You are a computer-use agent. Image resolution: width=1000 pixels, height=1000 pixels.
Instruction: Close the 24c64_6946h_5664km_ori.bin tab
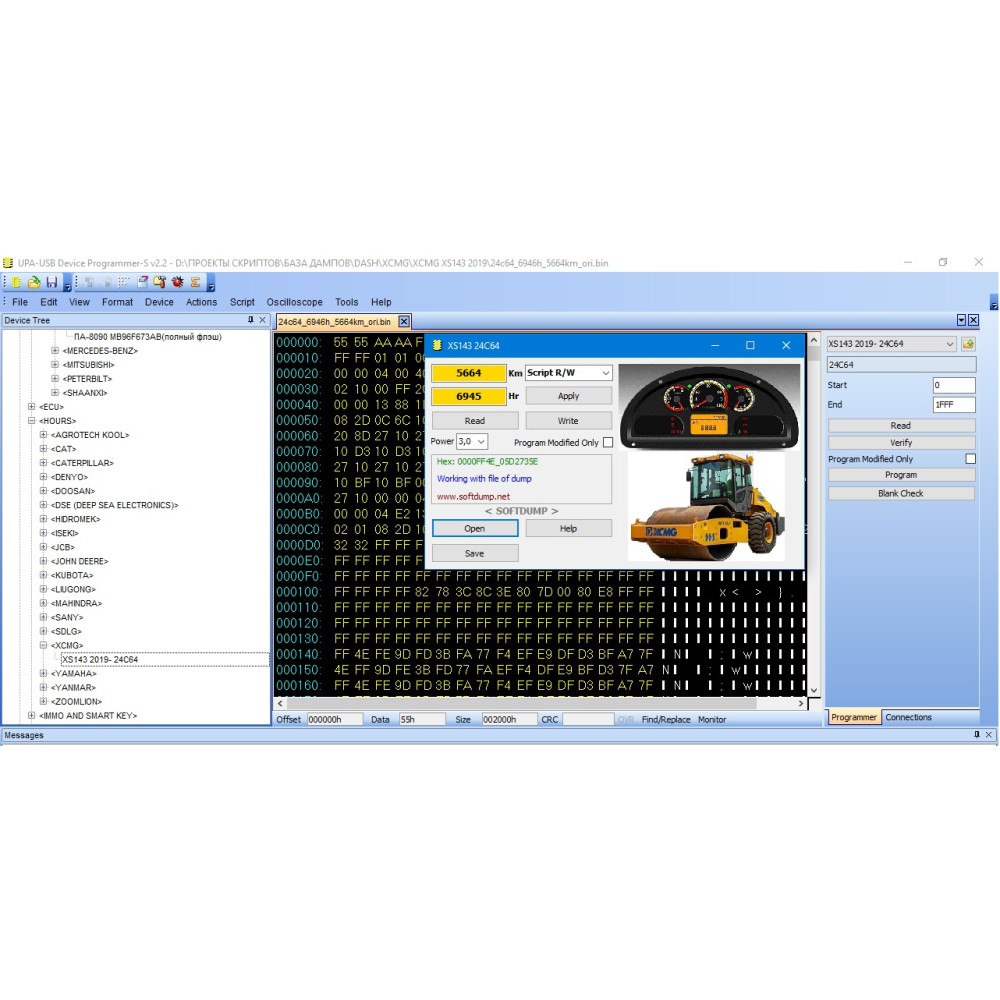404,321
